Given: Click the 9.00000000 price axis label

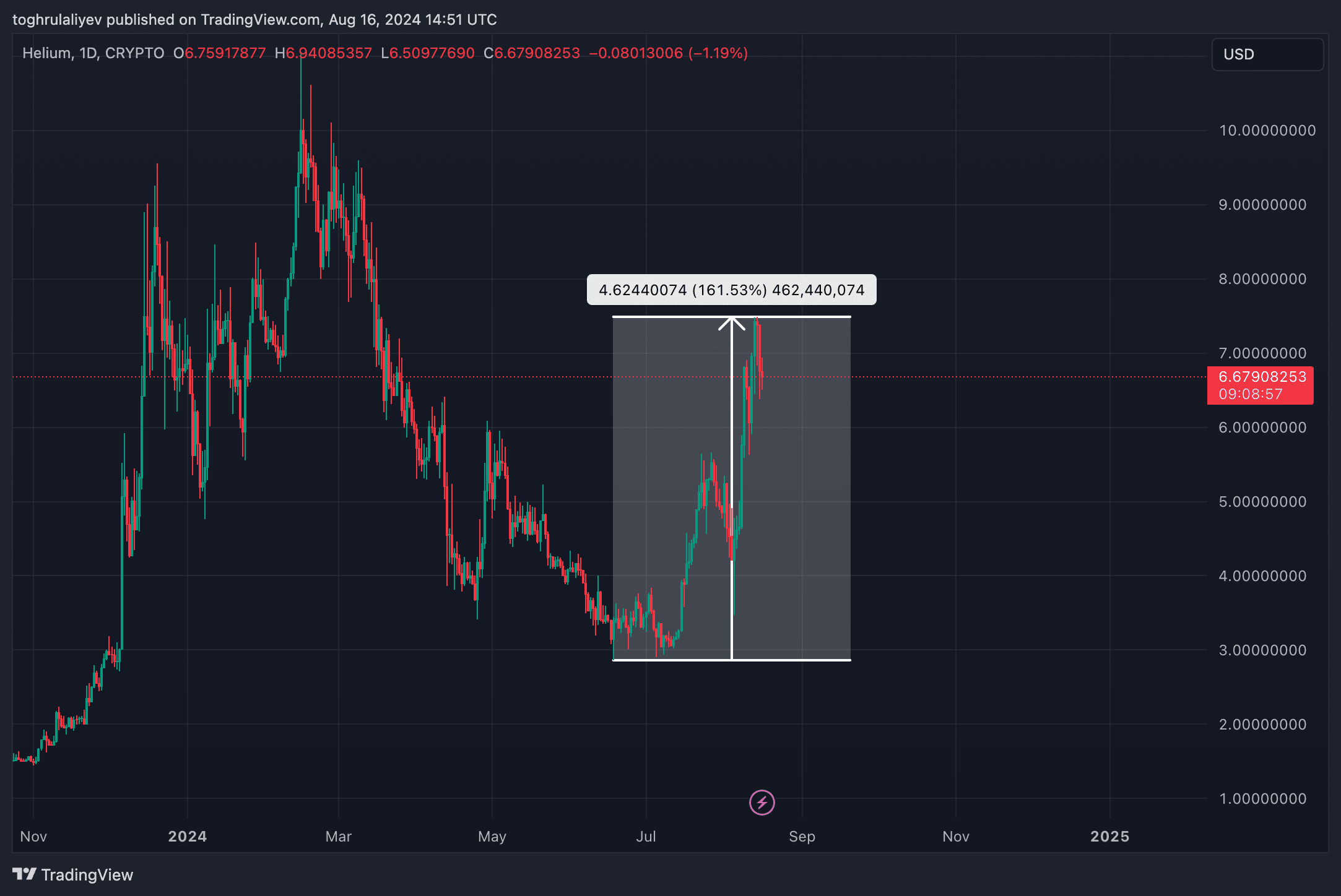Looking at the screenshot, I should [x=1262, y=205].
